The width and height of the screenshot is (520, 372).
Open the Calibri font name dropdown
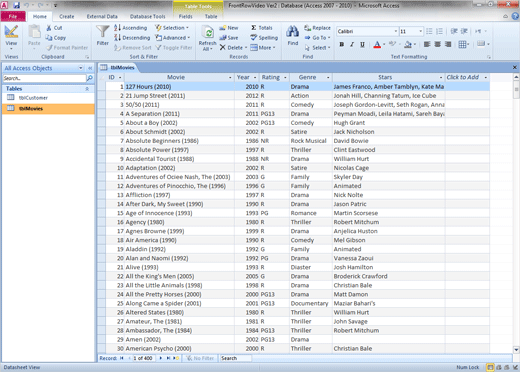pyautogui.click(x=396, y=31)
